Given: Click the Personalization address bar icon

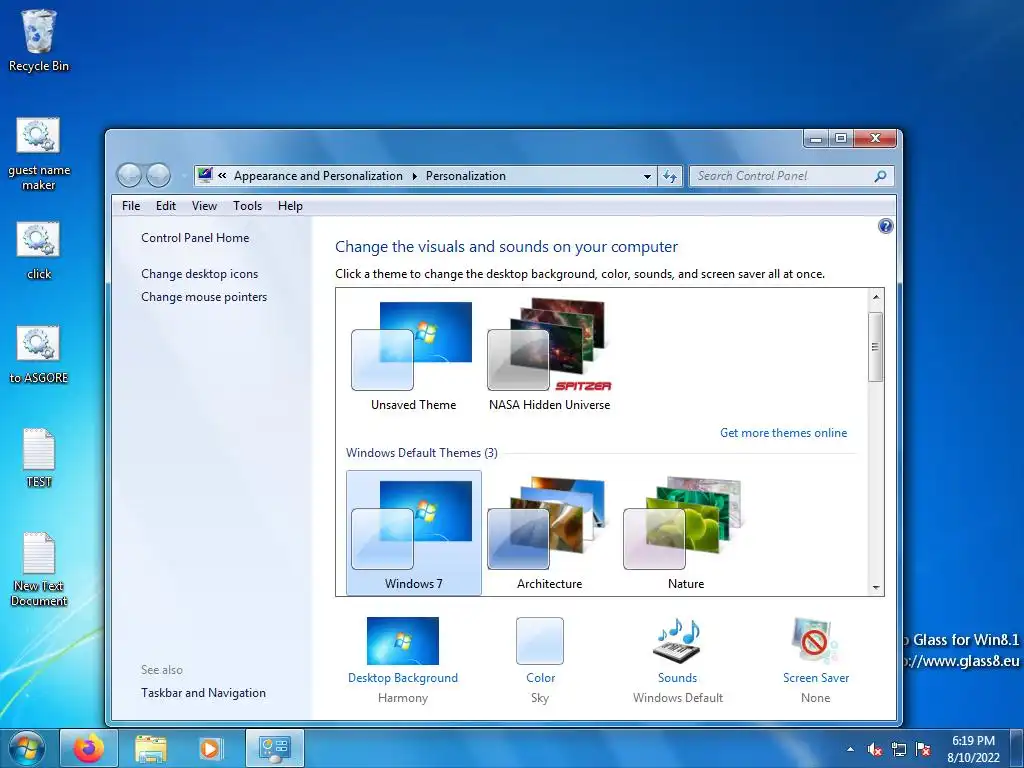Looking at the screenshot, I should 205,175.
